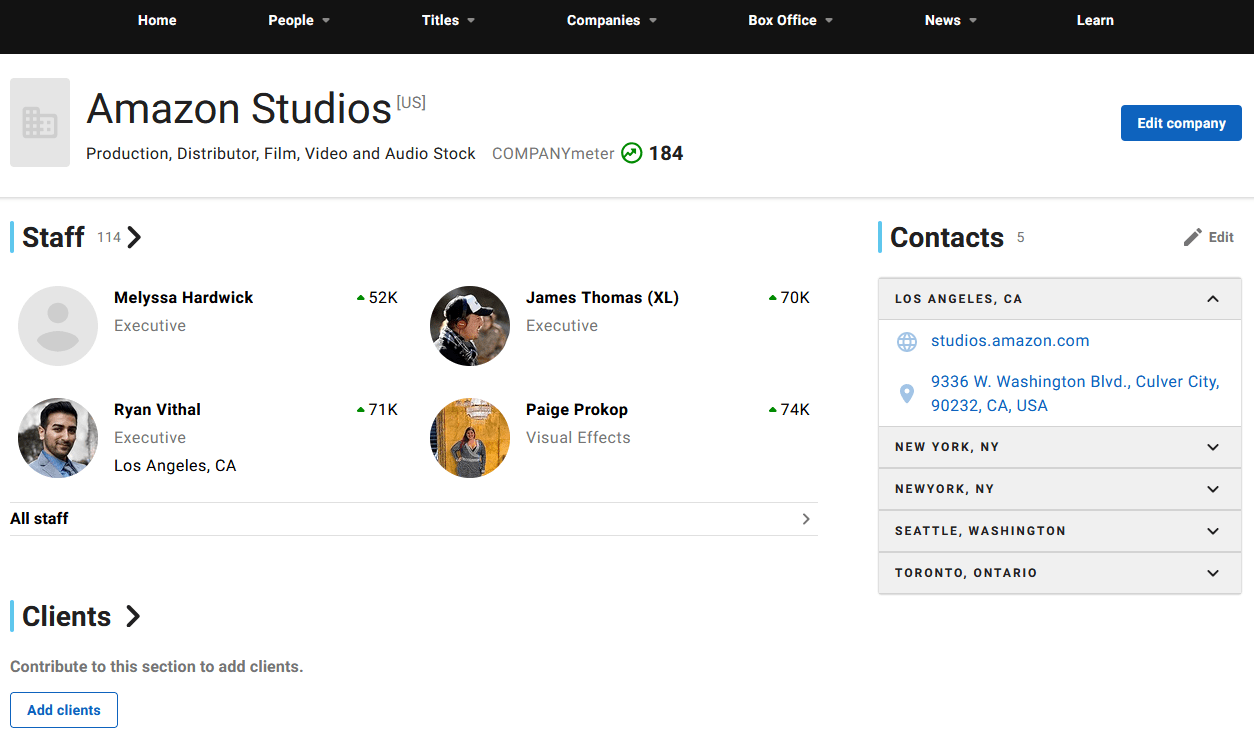Click the pencil icon beside Contacts
Image resolution: width=1254 pixels, height=742 pixels.
[1192, 237]
